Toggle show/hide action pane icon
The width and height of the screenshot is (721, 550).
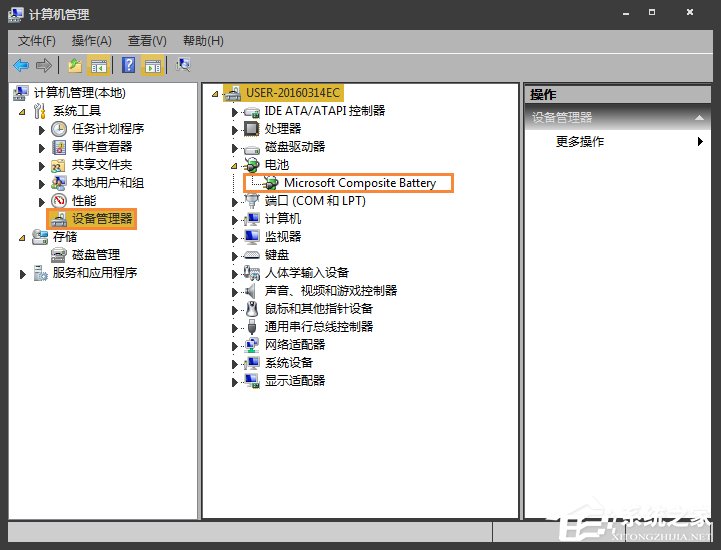pyautogui.click(x=152, y=66)
